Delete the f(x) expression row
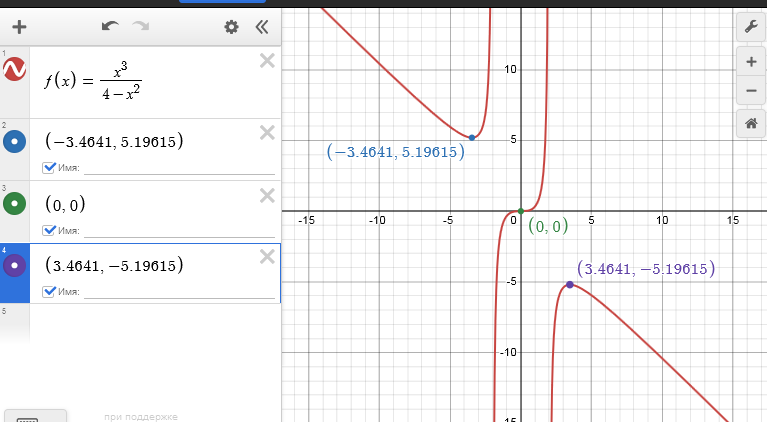The width and height of the screenshot is (767, 422). coord(267,61)
